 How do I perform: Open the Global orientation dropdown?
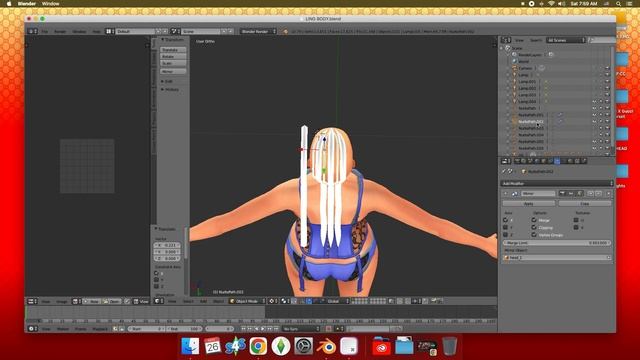tap(337, 301)
